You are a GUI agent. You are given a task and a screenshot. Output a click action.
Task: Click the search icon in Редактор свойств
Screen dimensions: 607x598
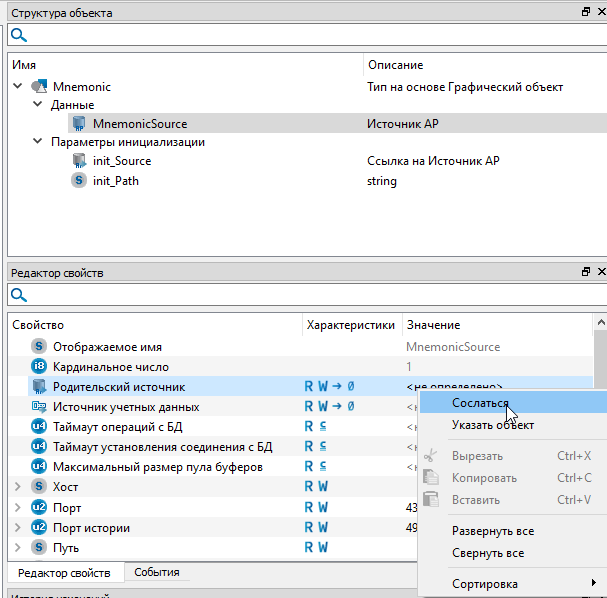point(18,295)
